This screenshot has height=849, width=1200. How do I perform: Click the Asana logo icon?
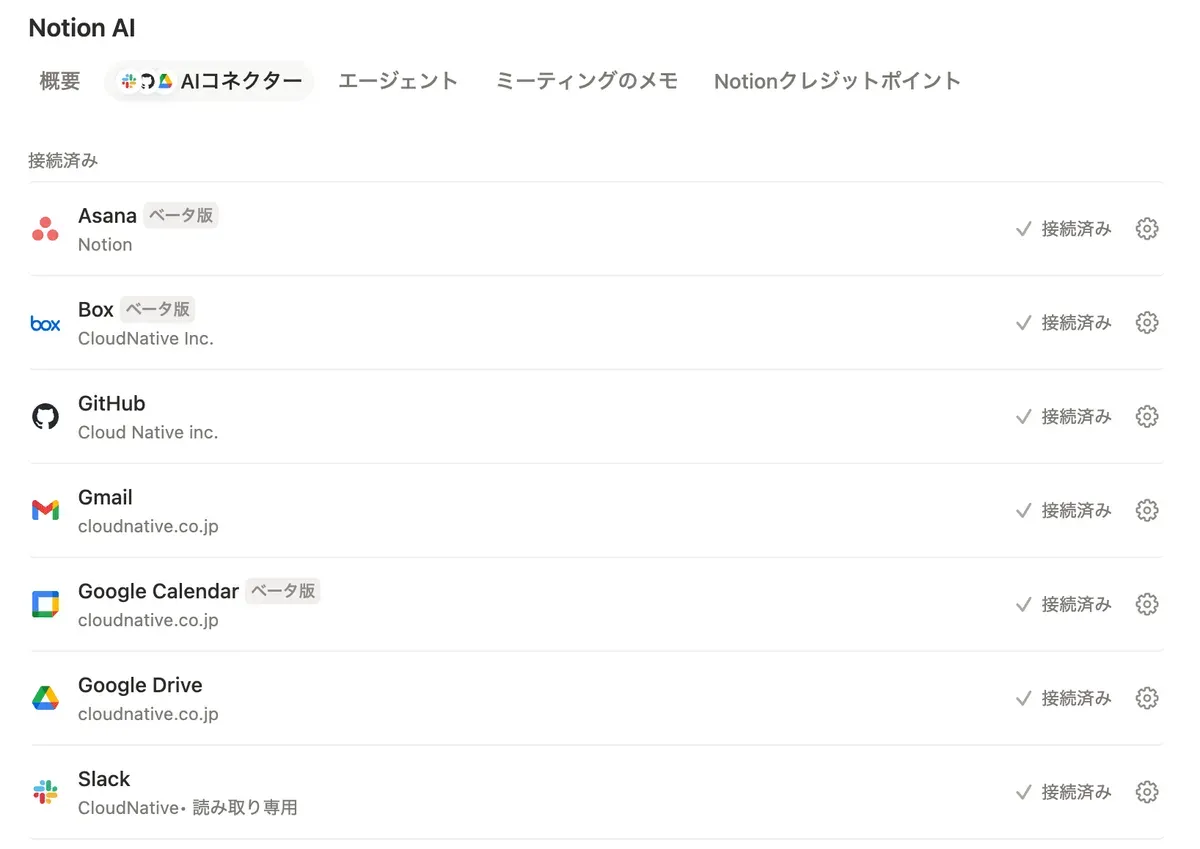point(45,229)
